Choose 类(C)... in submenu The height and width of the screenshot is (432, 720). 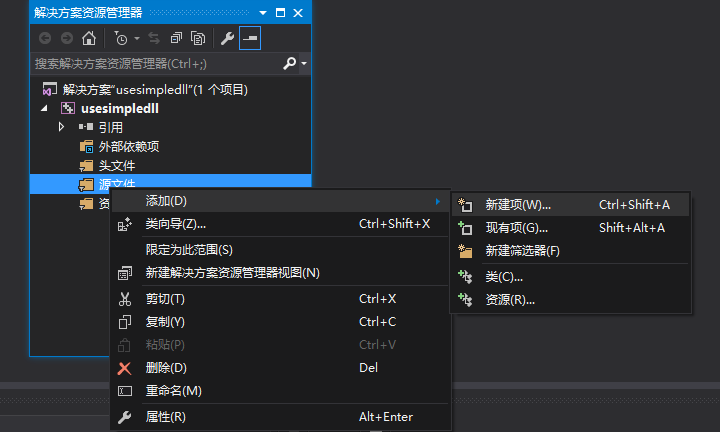coord(571,277)
